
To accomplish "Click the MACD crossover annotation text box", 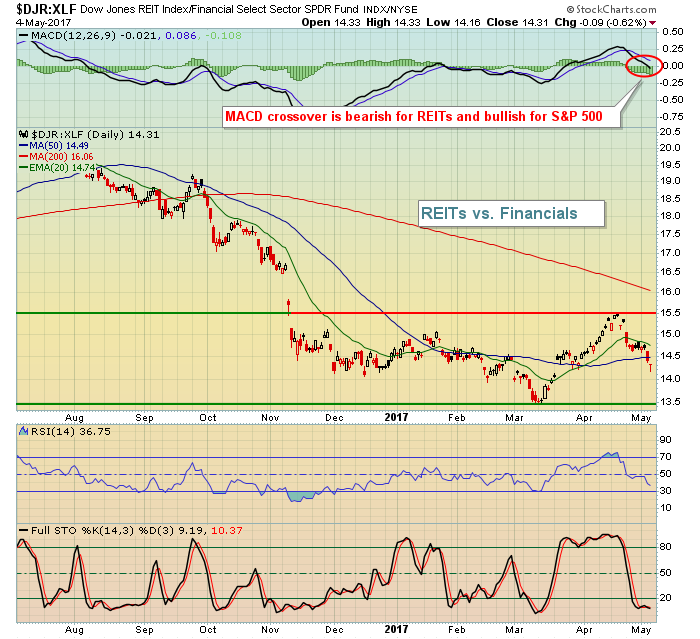I will (421, 117).
